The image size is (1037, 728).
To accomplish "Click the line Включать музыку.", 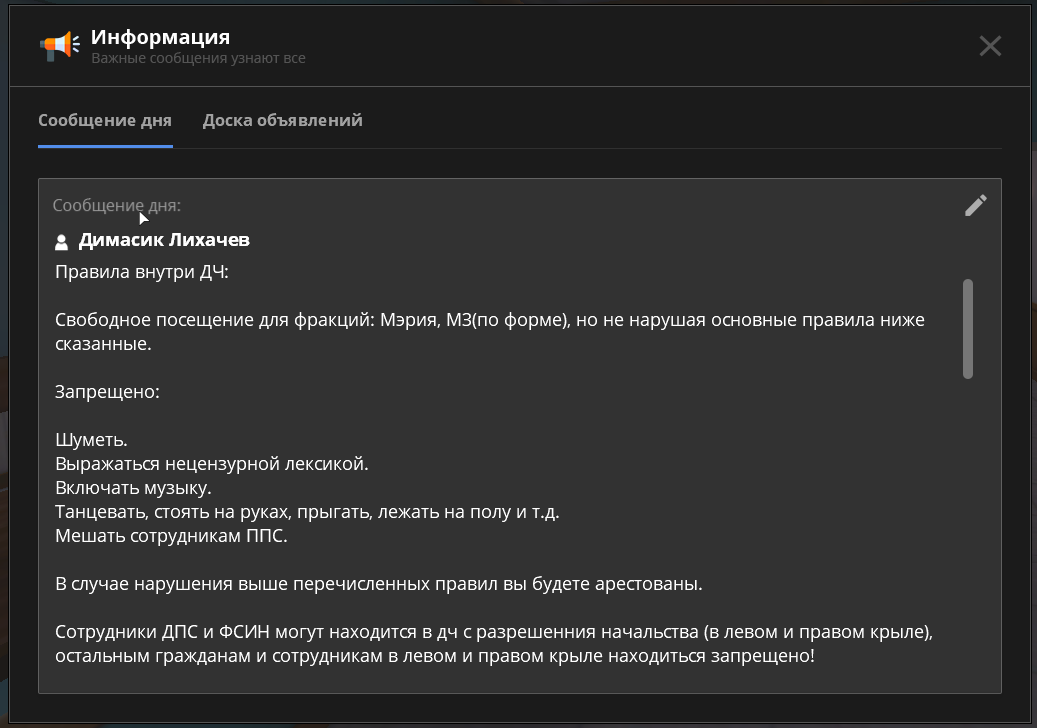I will click(133, 489).
